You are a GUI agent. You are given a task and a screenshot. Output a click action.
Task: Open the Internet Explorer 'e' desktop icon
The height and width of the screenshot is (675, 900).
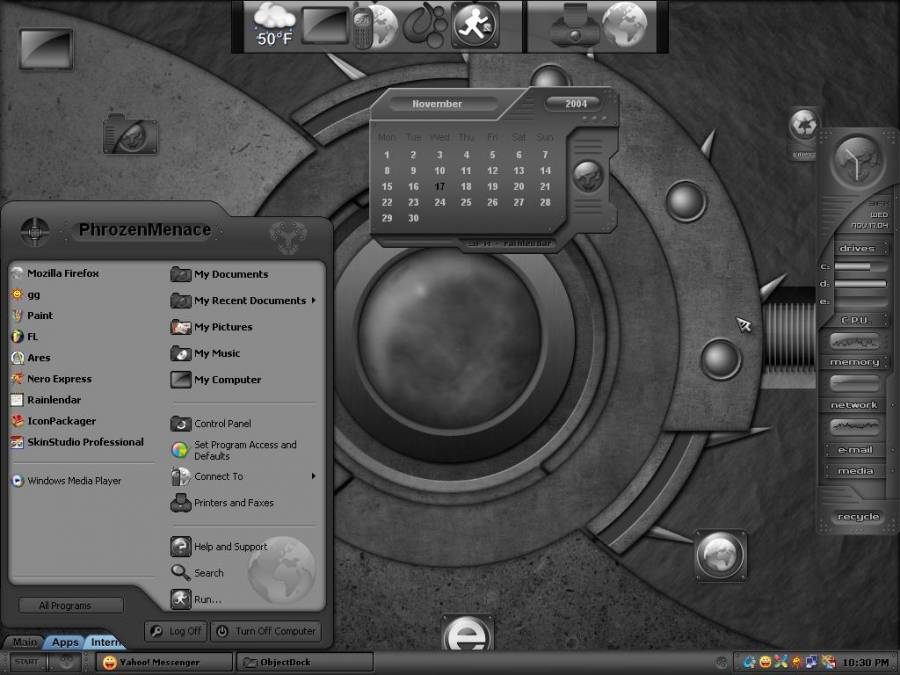467,633
